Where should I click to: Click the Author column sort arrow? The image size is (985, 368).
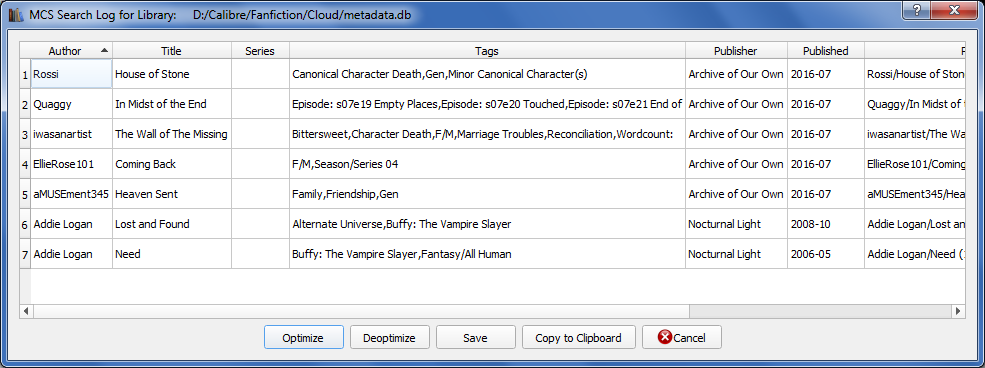point(104,50)
